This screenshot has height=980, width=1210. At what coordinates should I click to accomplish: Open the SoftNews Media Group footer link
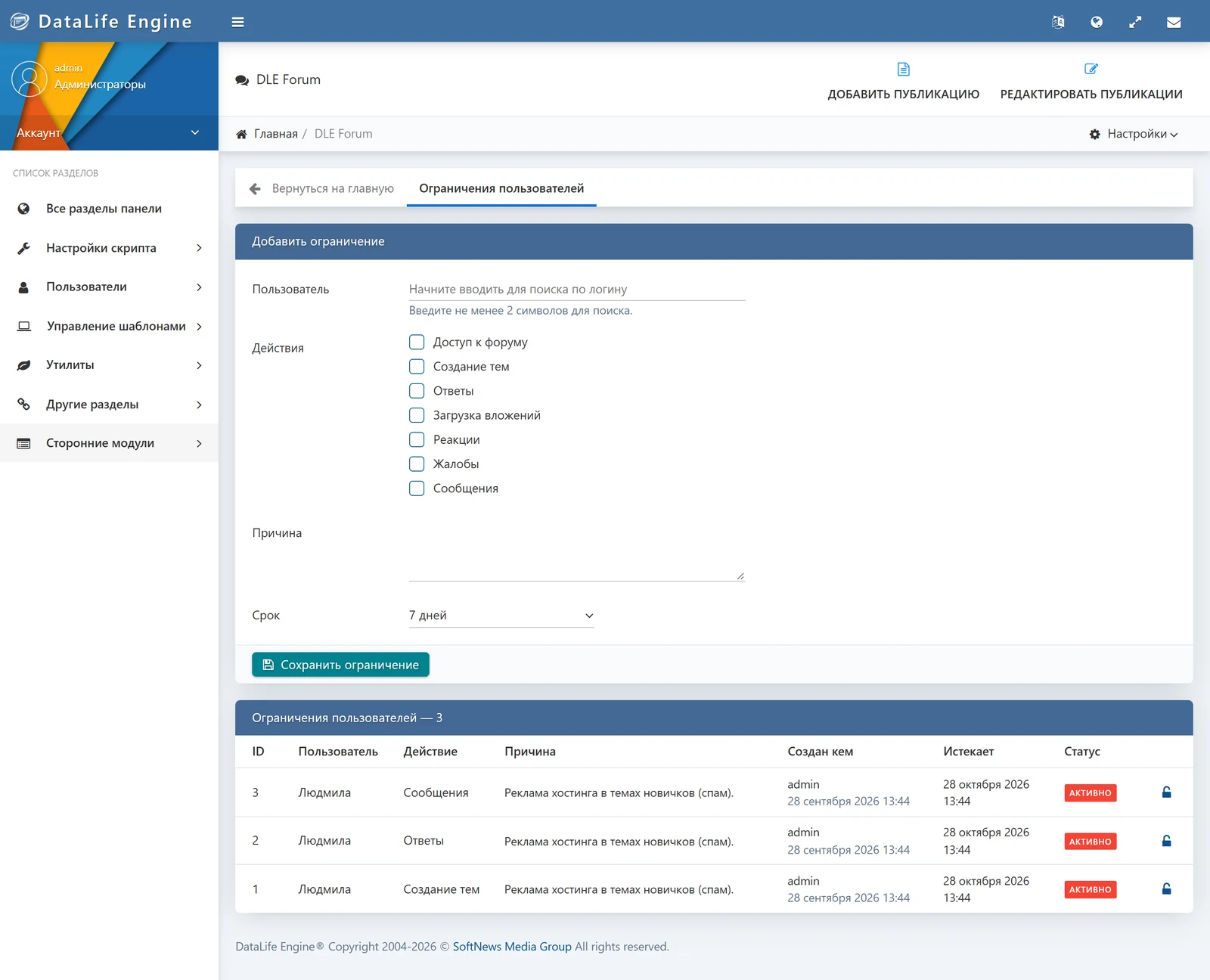512,947
